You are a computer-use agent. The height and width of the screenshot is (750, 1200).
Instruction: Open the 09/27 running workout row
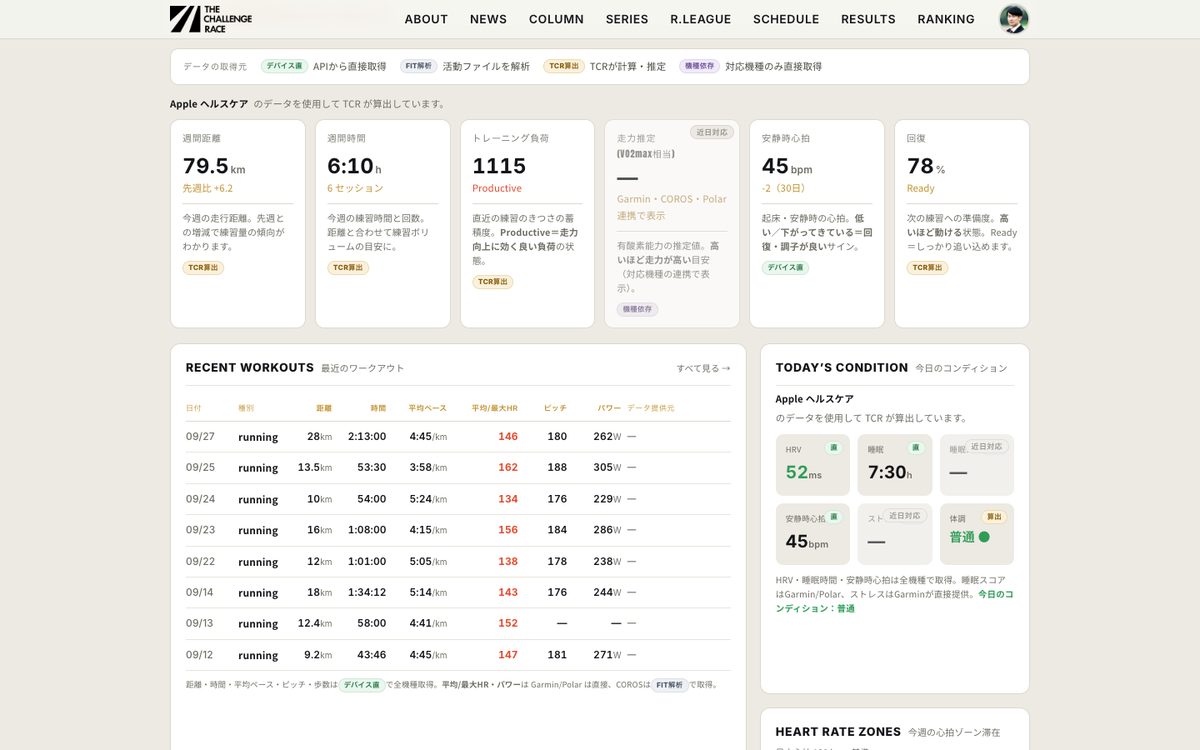(458, 436)
